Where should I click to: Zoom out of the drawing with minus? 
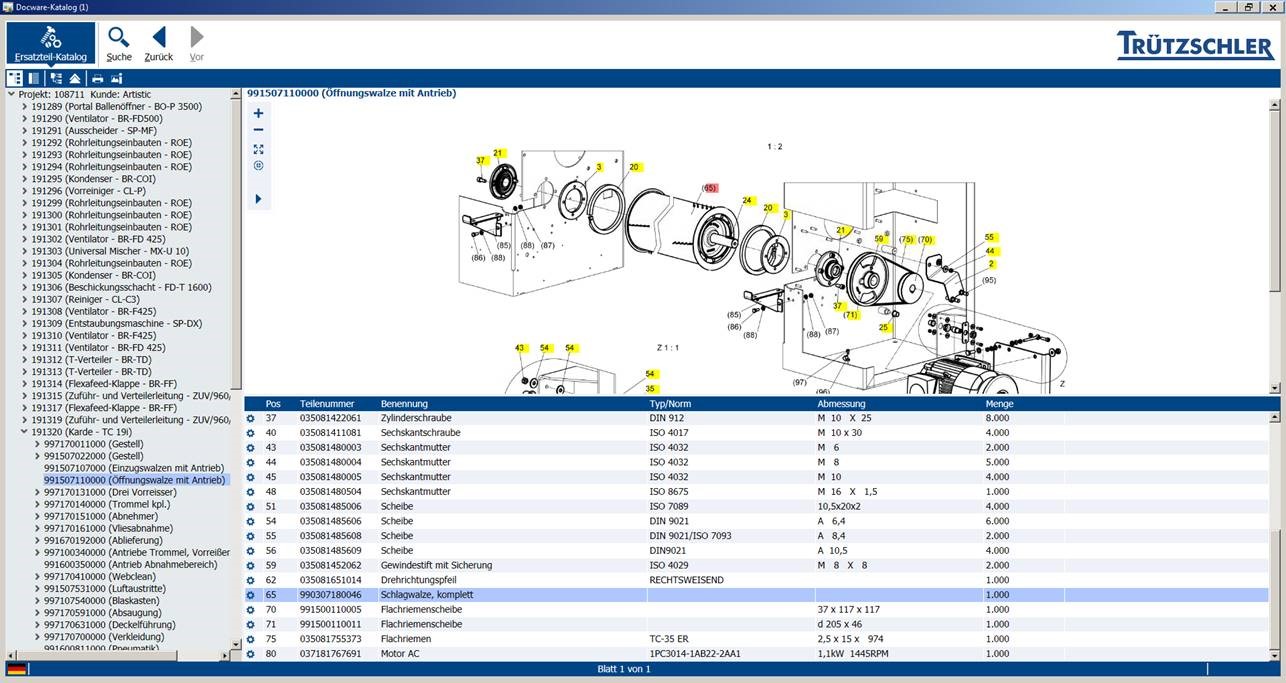[x=258, y=130]
